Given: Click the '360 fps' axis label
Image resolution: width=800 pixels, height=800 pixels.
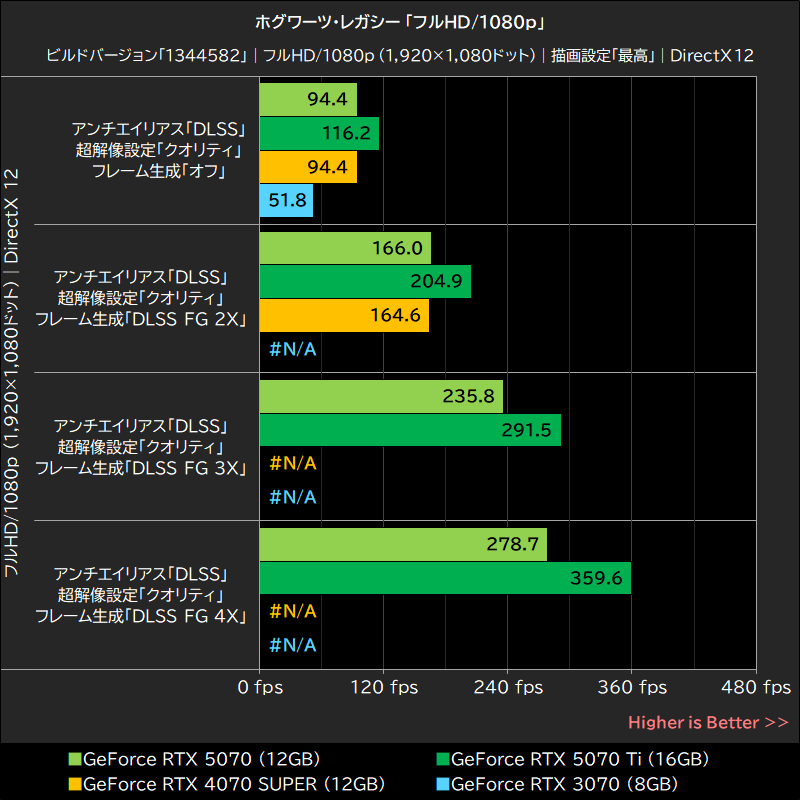Looking at the screenshot, I should (632, 687).
